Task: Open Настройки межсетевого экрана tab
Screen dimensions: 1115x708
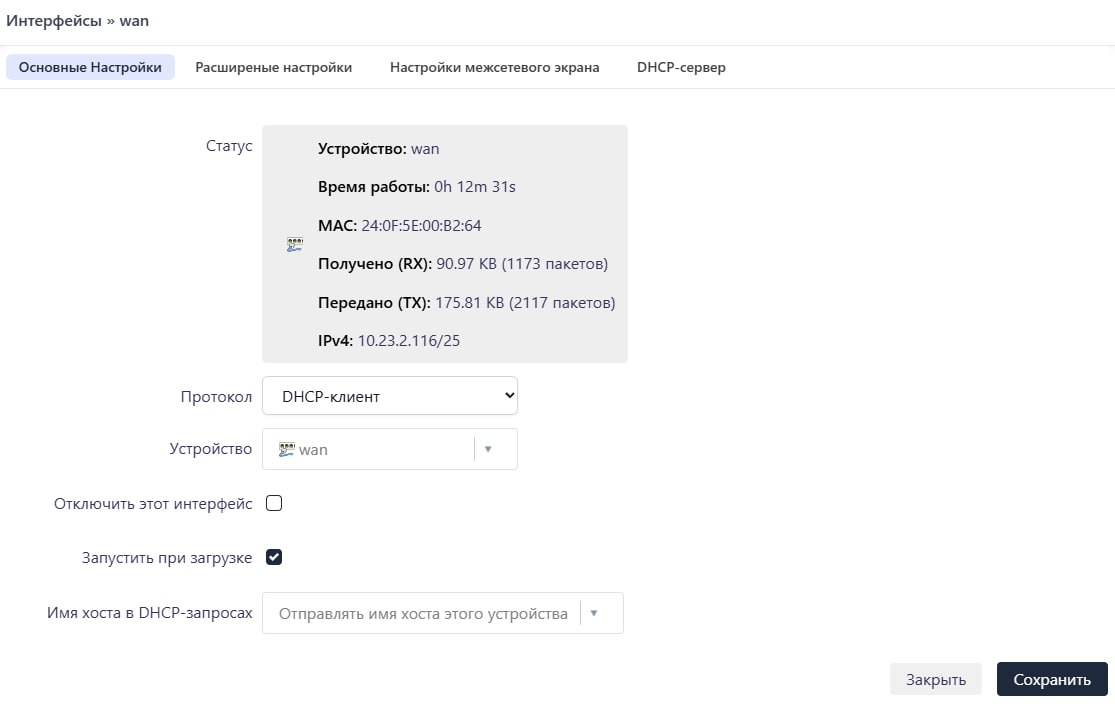Action: [x=494, y=67]
